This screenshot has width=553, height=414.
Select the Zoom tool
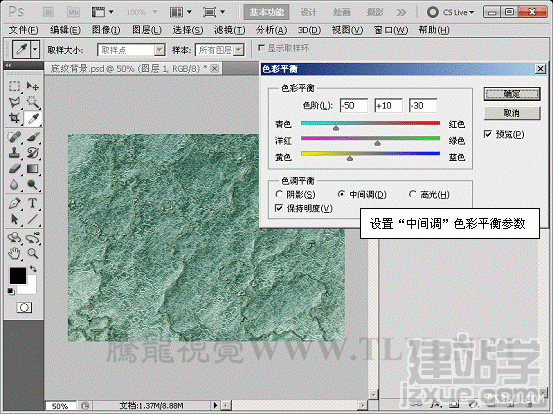coord(32,253)
